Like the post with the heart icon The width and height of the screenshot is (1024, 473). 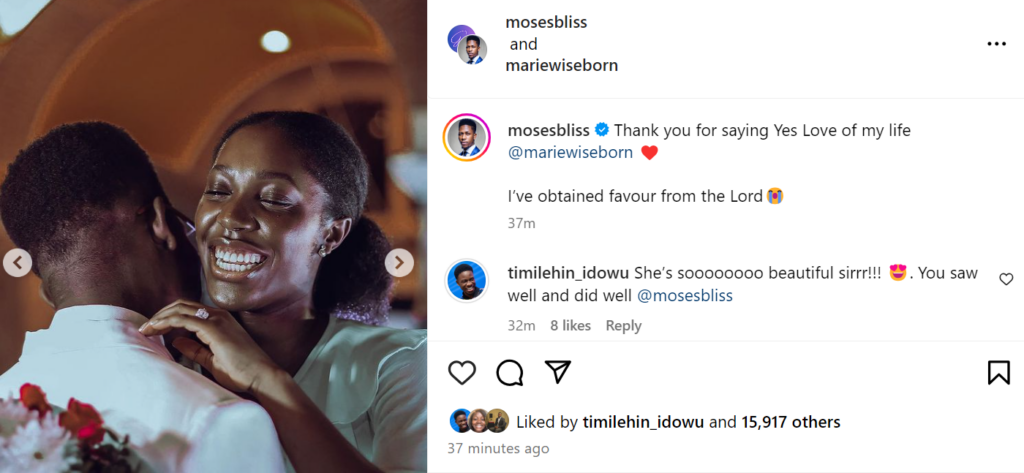[462, 373]
